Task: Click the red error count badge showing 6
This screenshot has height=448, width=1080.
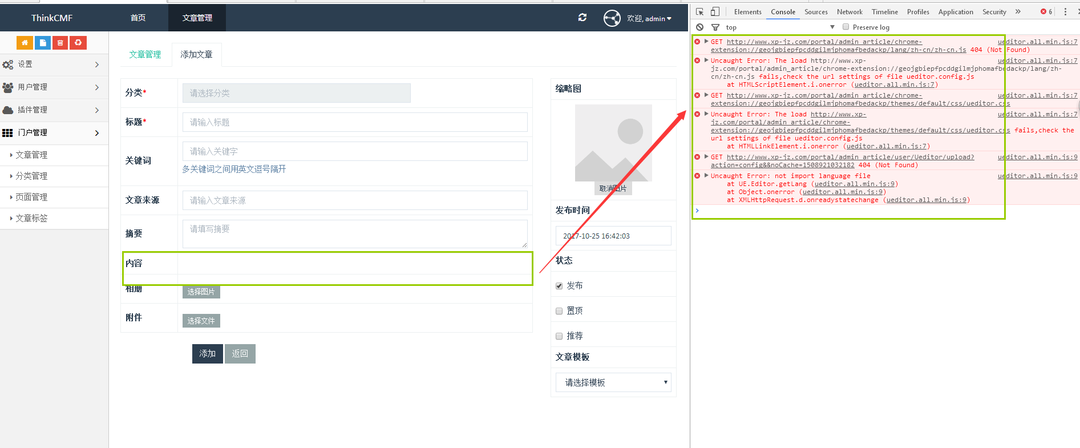Action: click(1046, 12)
